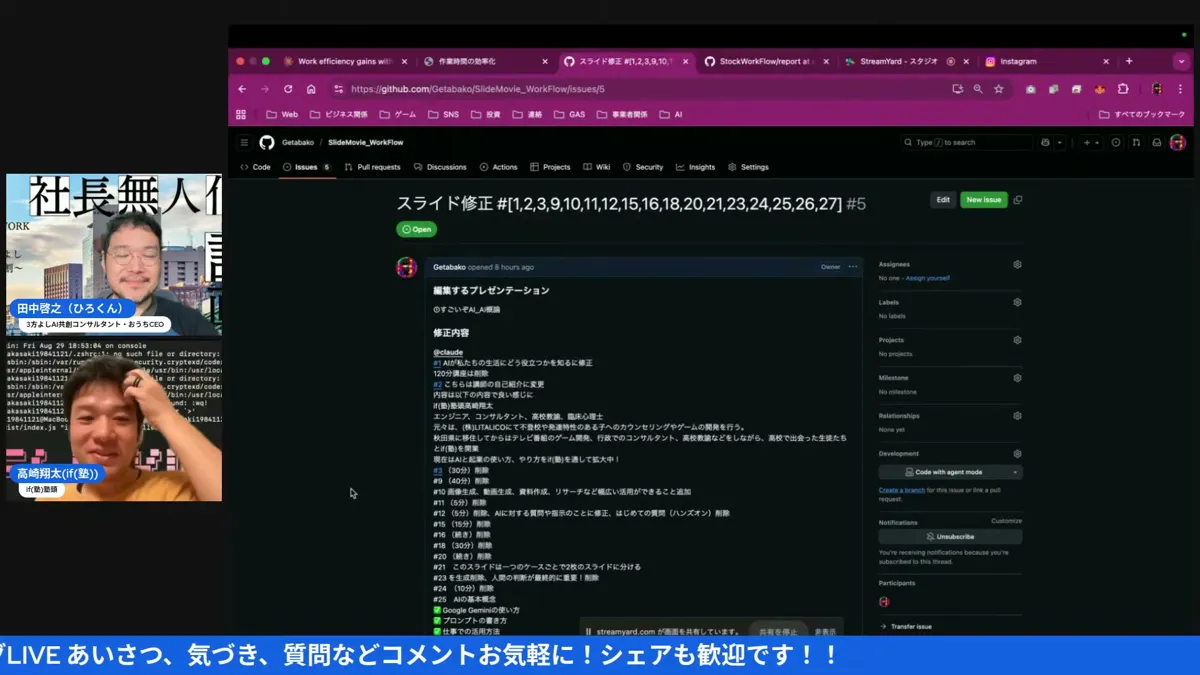
Task: Open repository Settings tab
Action: 748,167
